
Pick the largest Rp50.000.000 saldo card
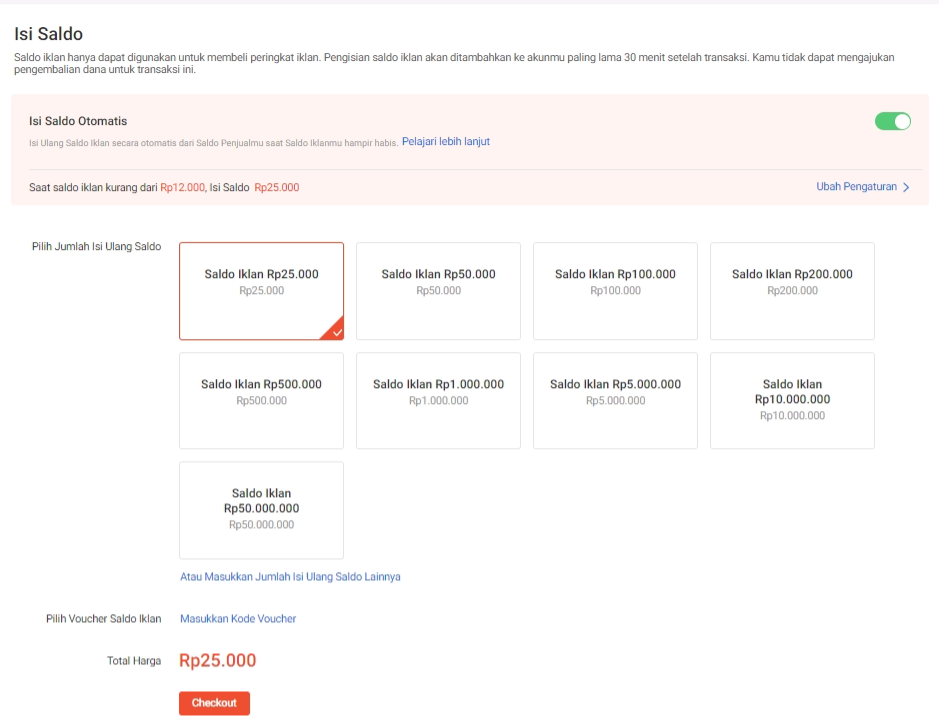(261, 510)
